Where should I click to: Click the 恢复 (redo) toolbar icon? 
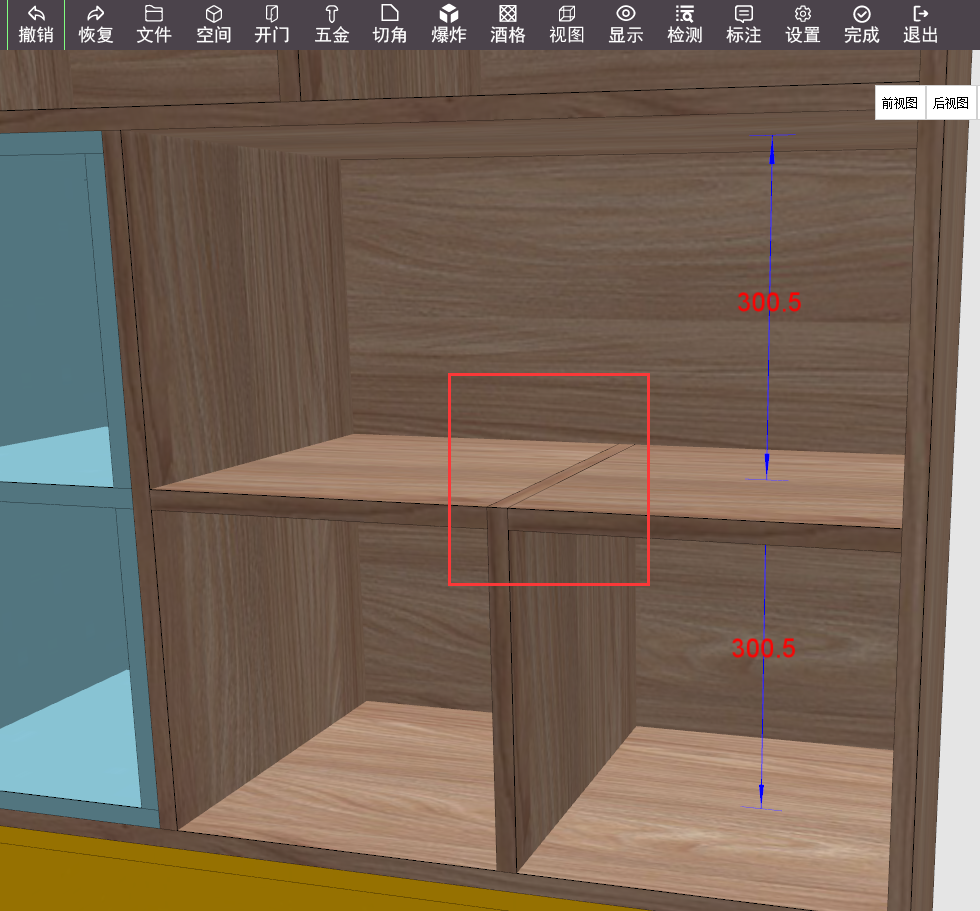click(95, 24)
